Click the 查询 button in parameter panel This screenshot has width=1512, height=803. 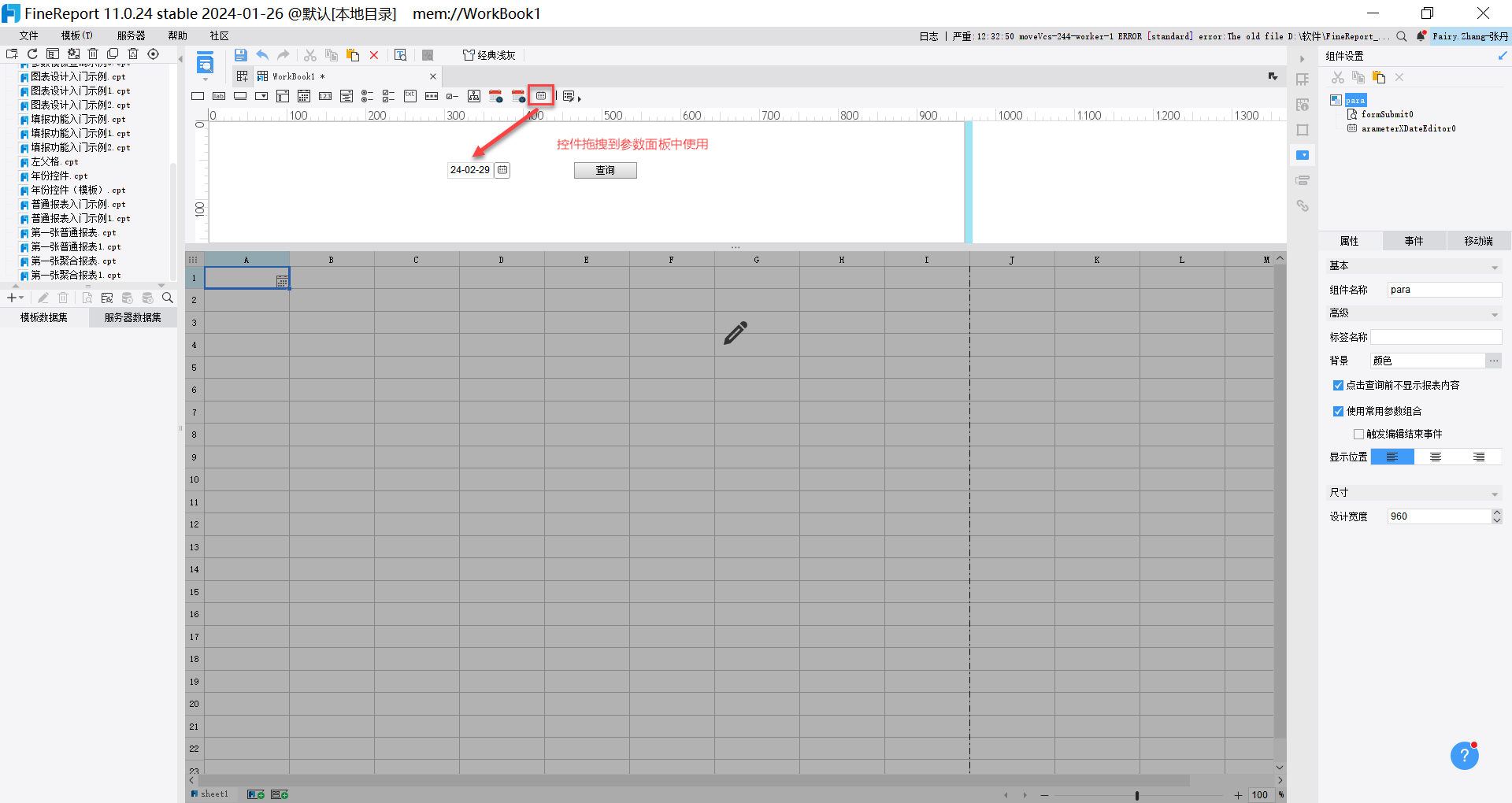click(605, 170)
